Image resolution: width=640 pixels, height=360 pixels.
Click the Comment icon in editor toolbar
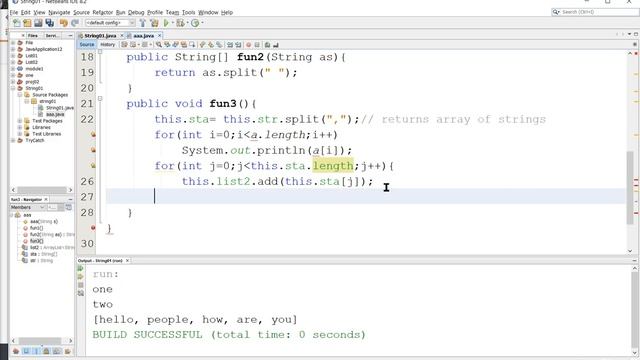coord(267,44)
